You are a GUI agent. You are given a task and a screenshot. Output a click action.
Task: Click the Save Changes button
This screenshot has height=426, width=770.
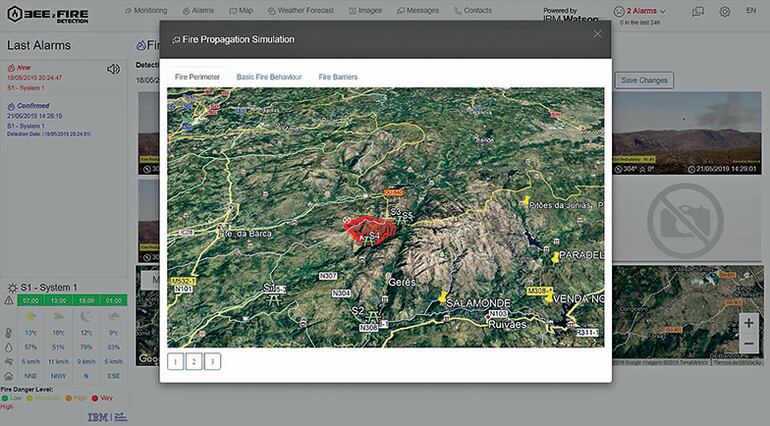[x=645, y=80]
